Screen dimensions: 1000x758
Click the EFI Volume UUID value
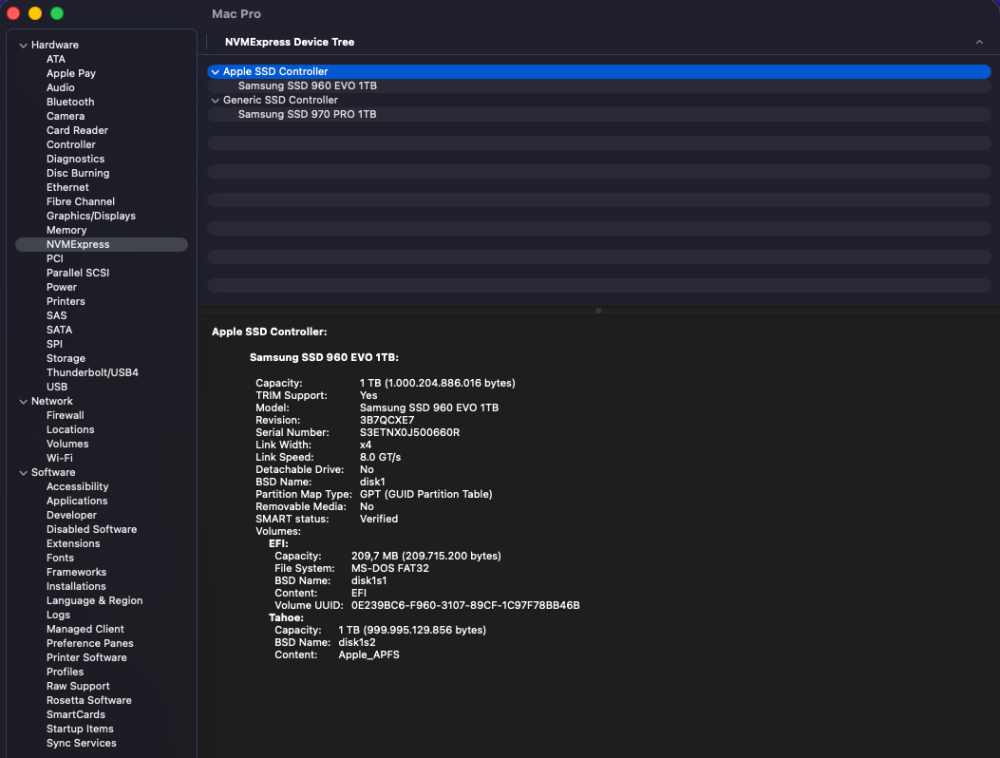[x=466, y=606]
